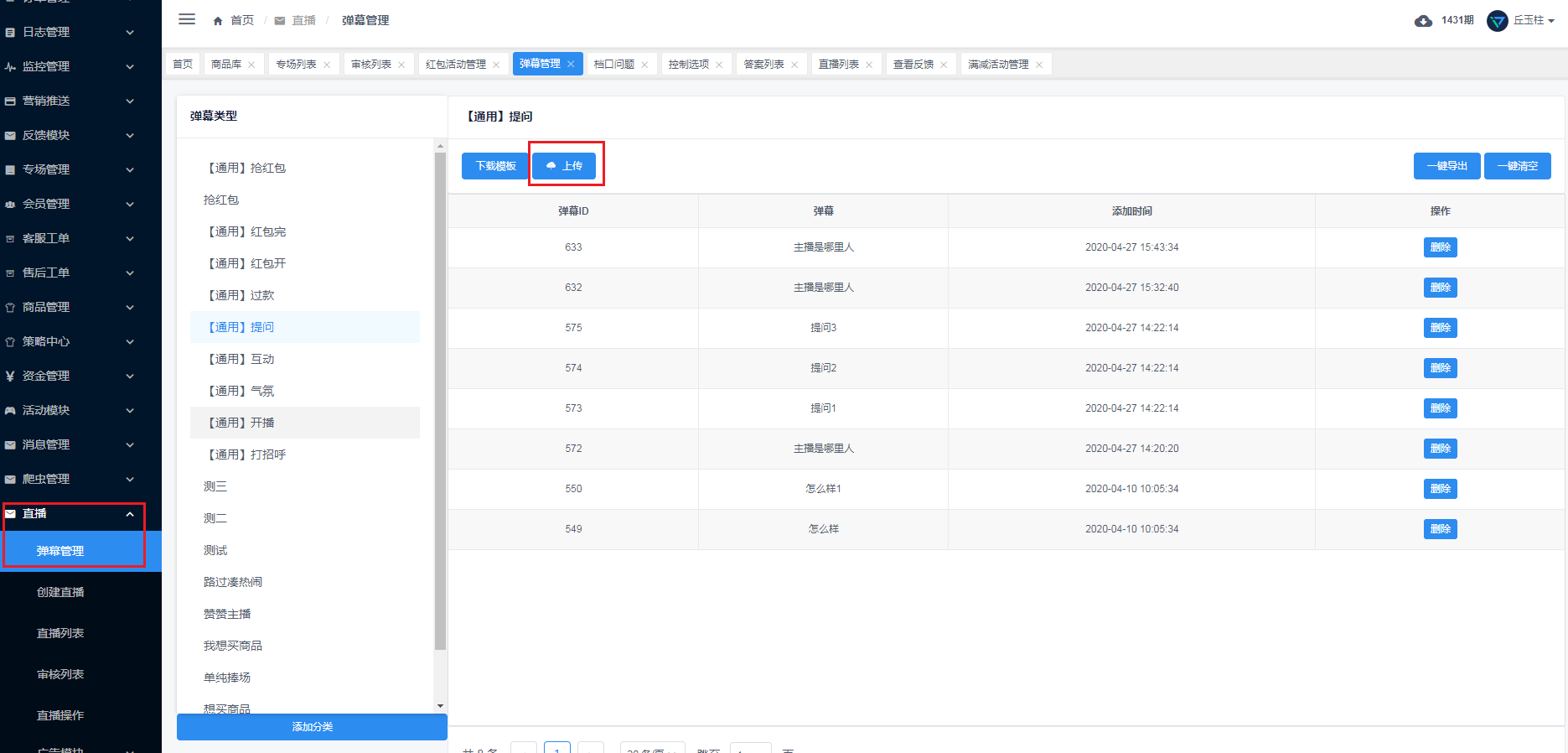Image resolution: width=1568 pixels, height=753 pixels.
Task: Click the 直播 breadcrumb link
Action: [304, 21]
